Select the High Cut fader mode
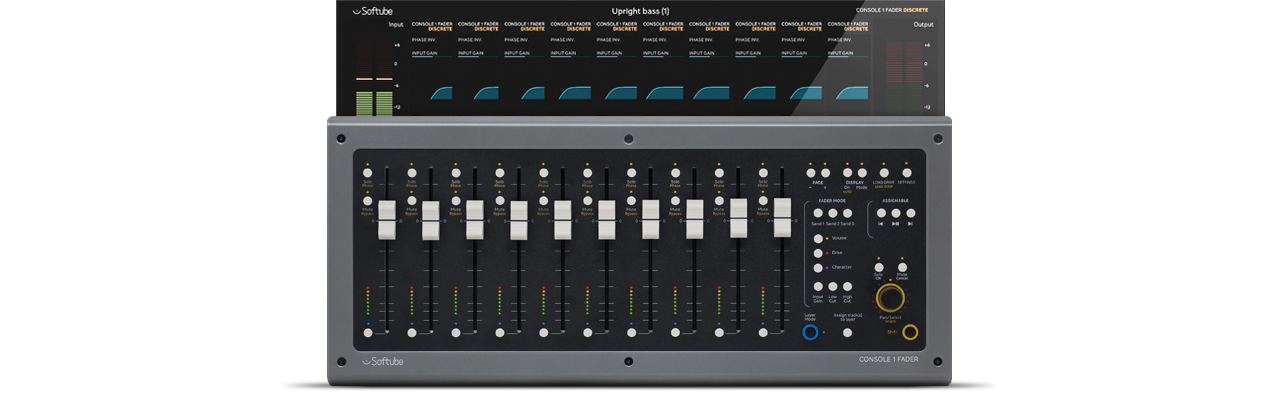Screen dimensions: 1280x400 (848, 287)
